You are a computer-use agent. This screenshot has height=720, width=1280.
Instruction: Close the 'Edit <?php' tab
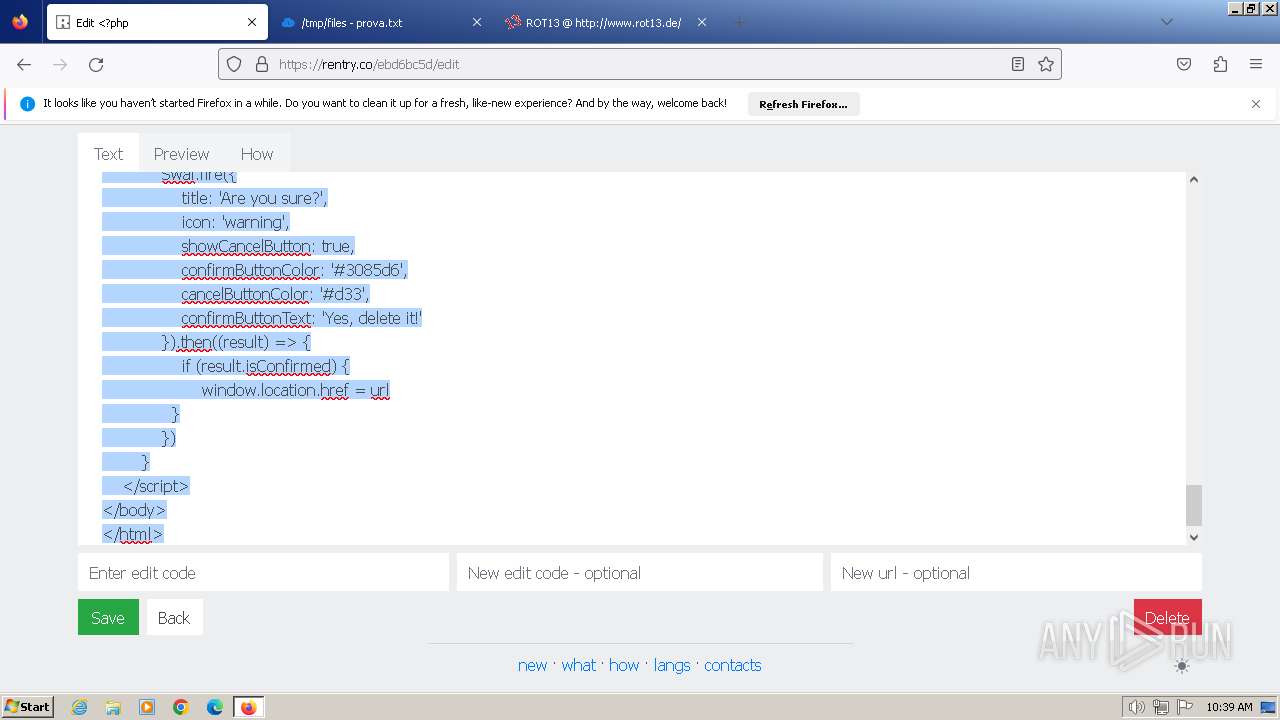coord(251,22)
